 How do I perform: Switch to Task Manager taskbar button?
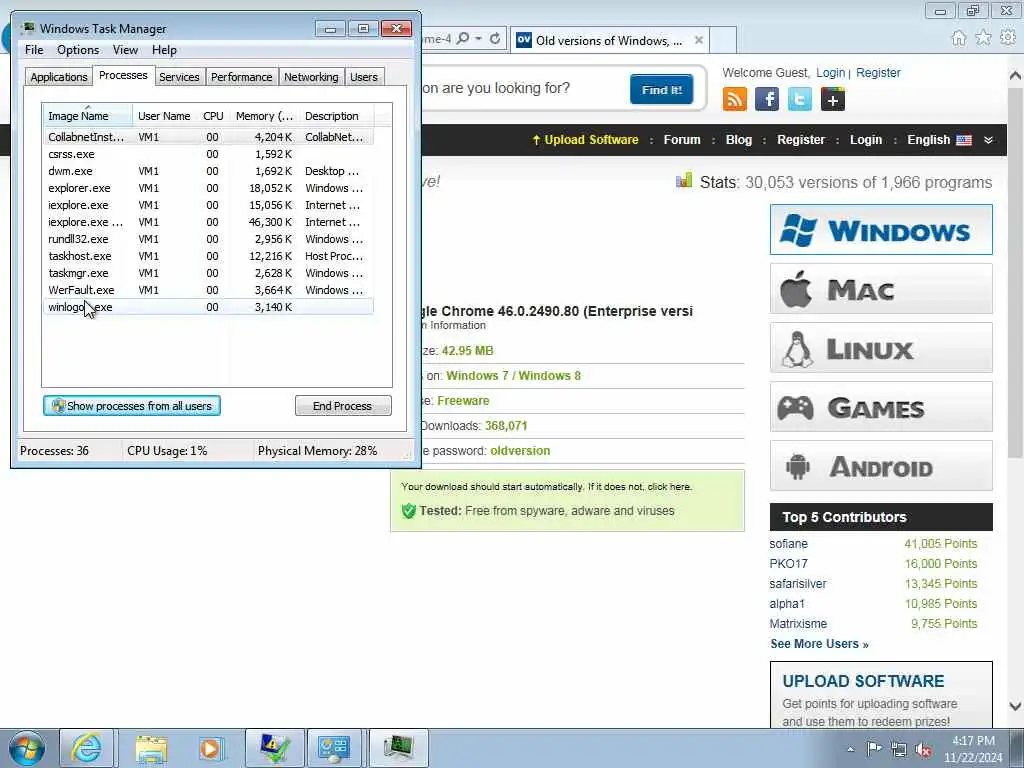pyautogui.click(x=399, y=748)
